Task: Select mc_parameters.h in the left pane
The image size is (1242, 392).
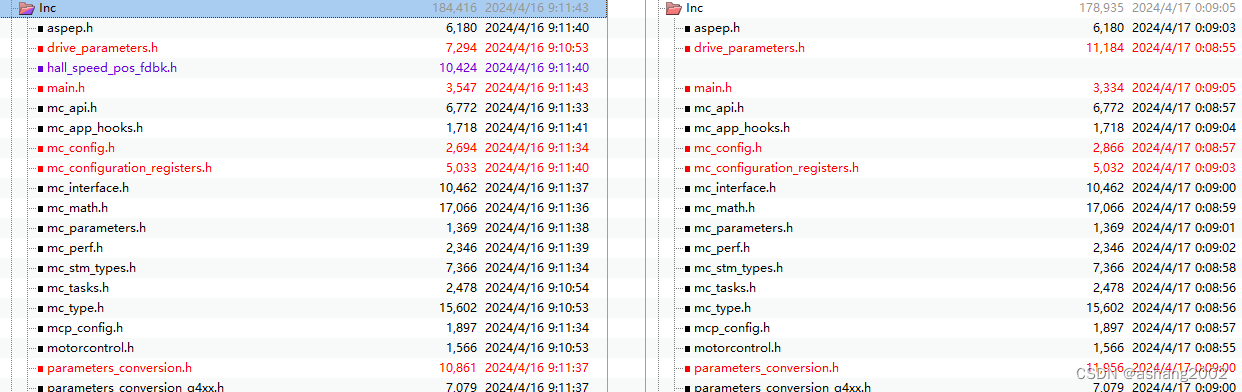Action: (96, 228)
